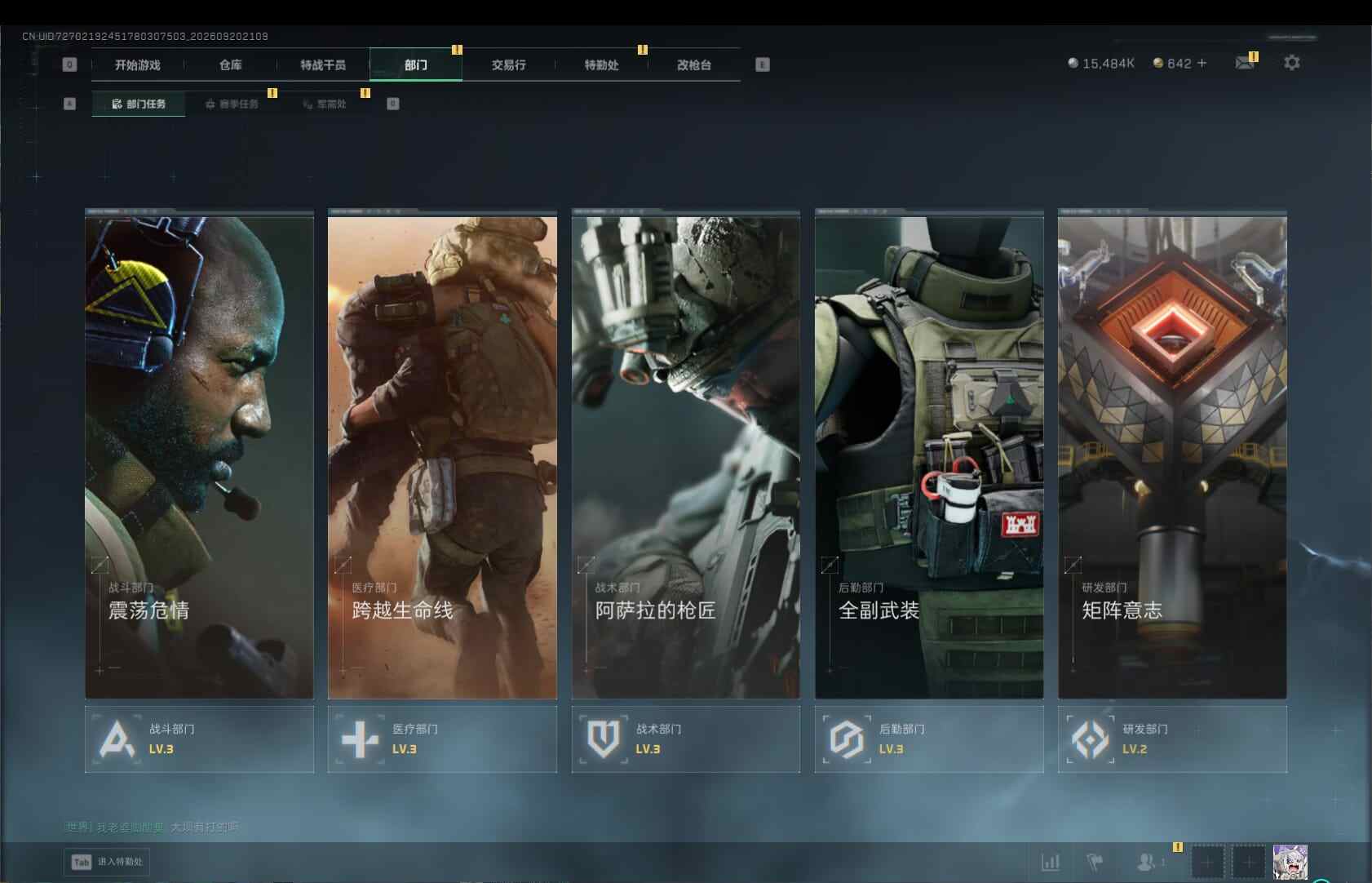
Task: Click the first empty squad invite slot
Action: point(1208,862)
